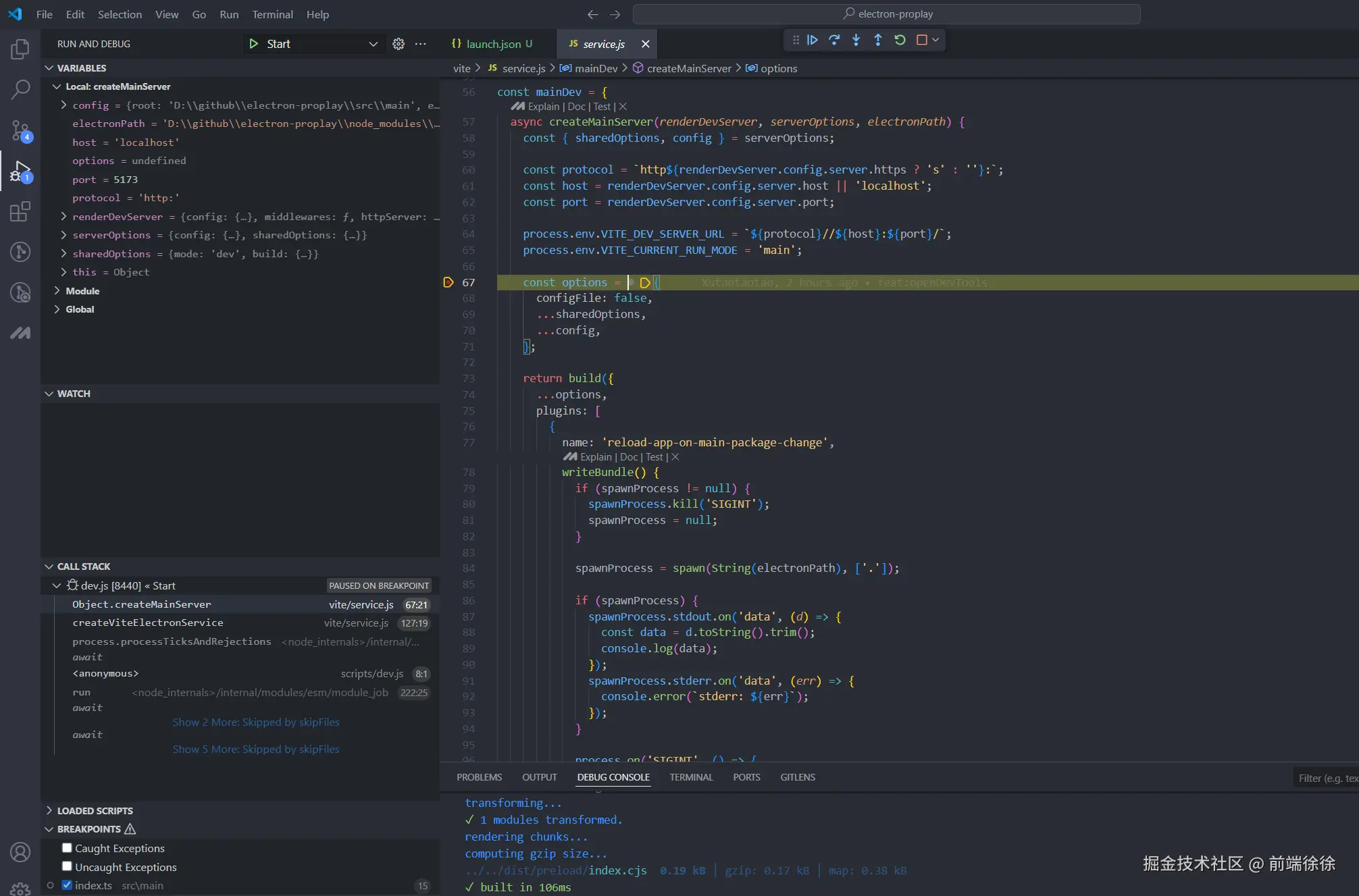Click the Continue debug button

tap(813, 40)
